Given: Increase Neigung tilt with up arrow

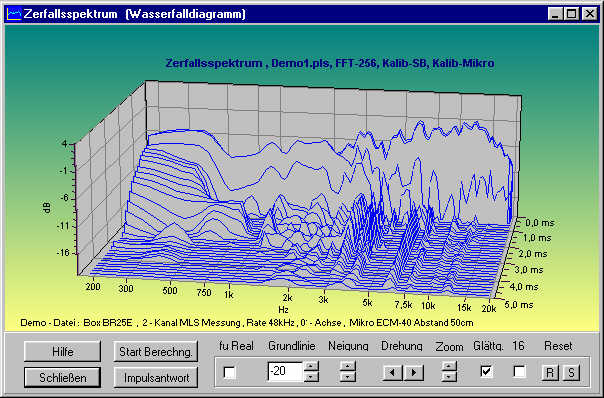Looking at the screenshot, I should tap(347, 366).
